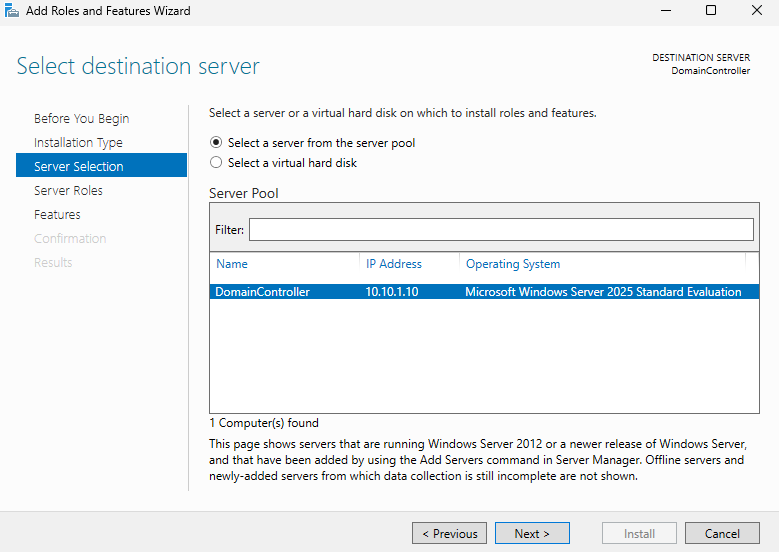This screenshot has width=779, height=552.
Task: Continue with the Next button
Action: click(x=532, y=534)
